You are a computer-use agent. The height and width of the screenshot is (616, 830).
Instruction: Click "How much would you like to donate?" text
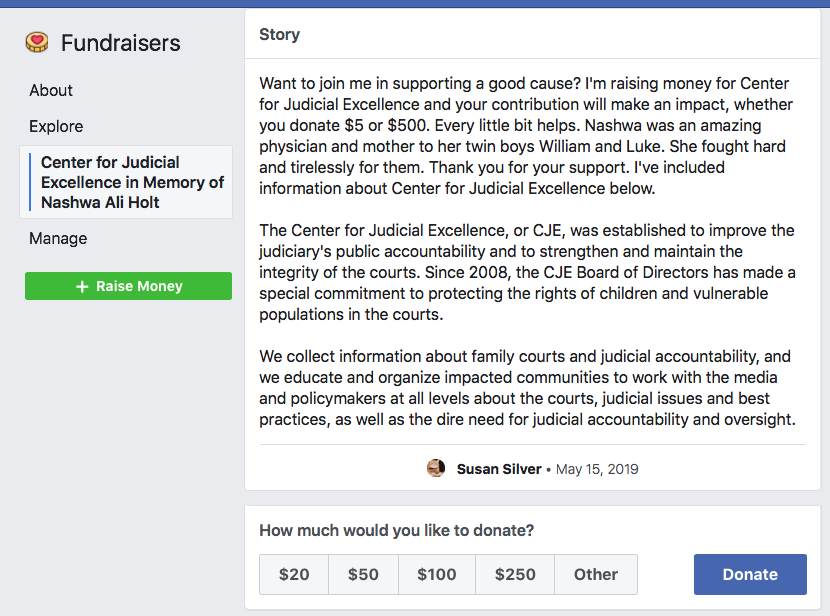396,530
